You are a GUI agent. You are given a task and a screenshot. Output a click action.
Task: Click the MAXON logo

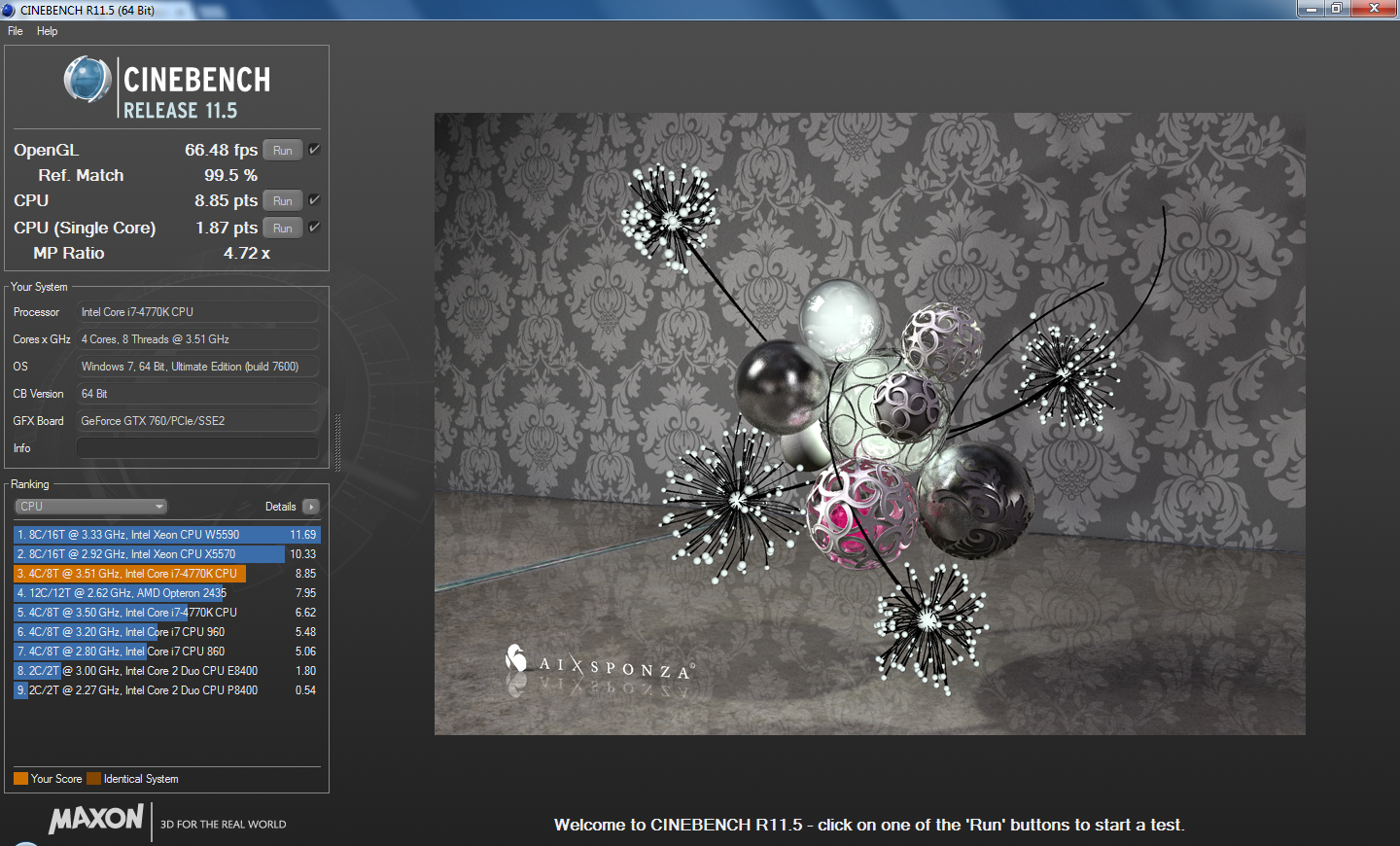click(96, 819)
